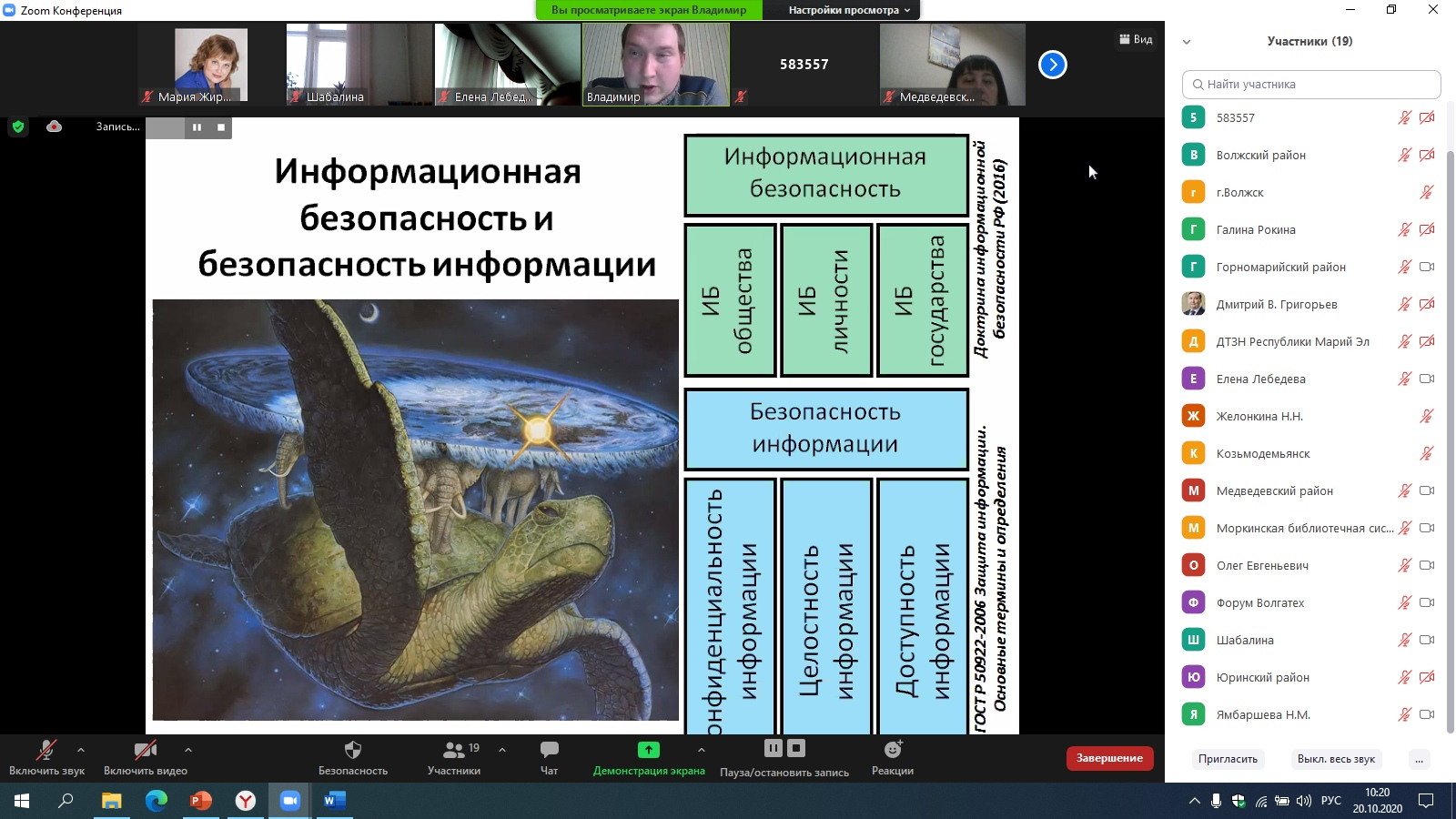
Task: Open Windows Start menu
Action: coord(22,801)
